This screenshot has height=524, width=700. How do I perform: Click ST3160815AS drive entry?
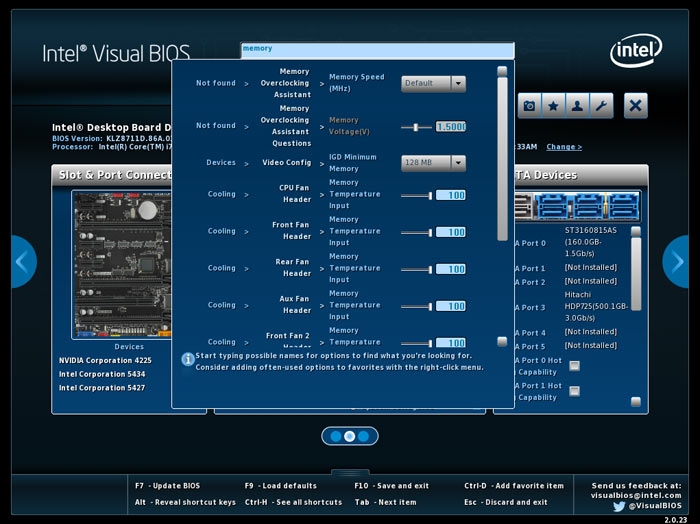[x=591, y=242]
